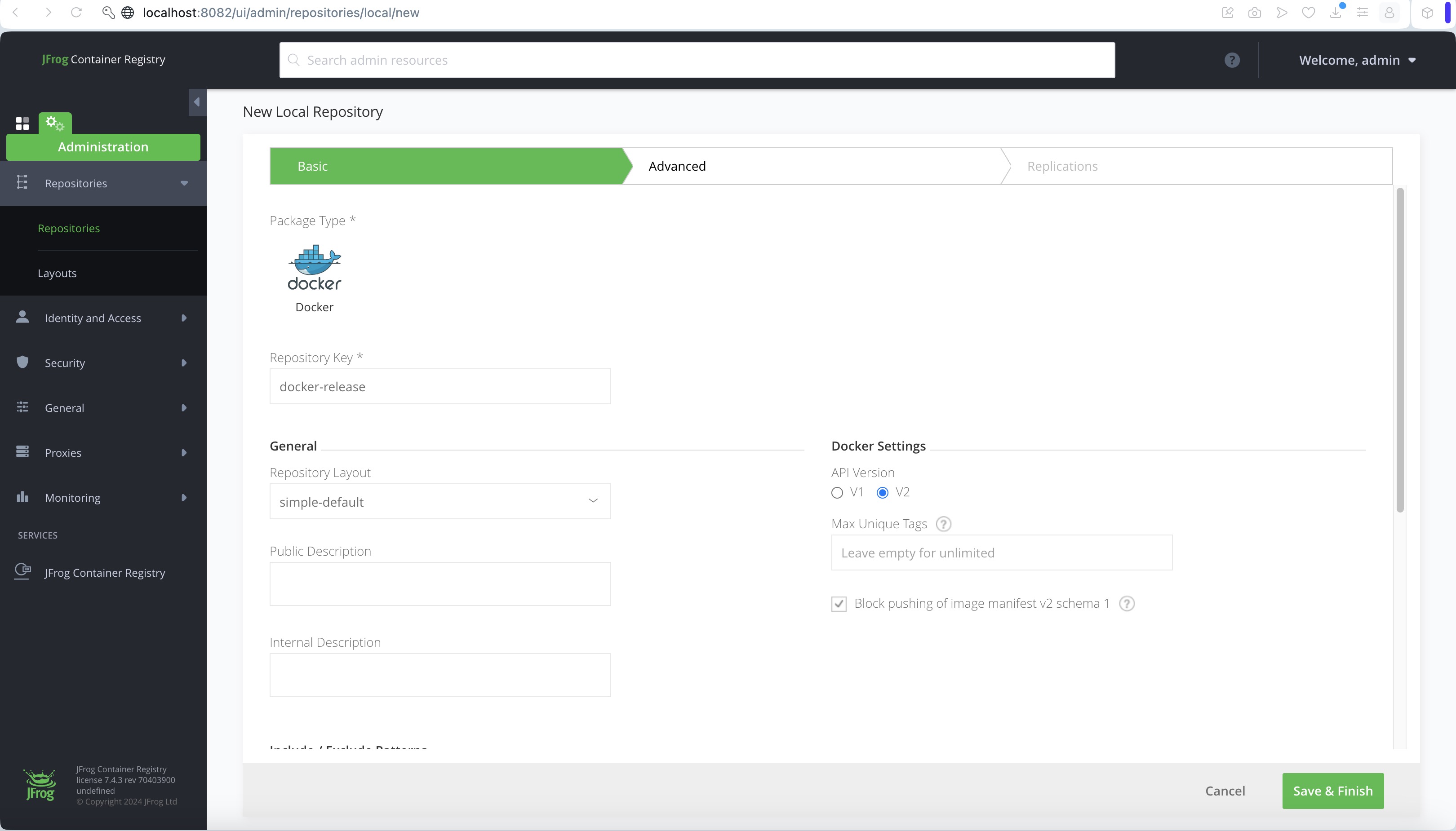The width and height of the screenshot is (1456, 831).
Task: Click the browser camera snapshot icon
Action: click(x=1254, y=12)
